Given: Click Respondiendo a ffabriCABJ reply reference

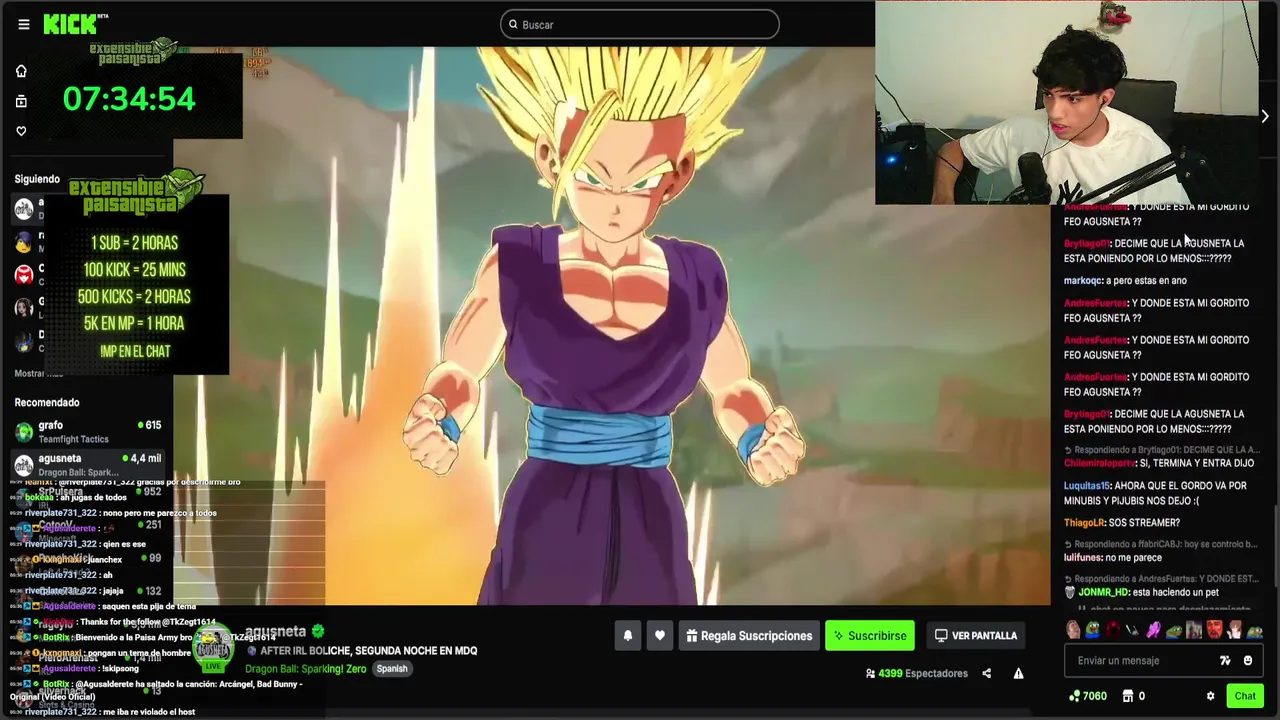Looking at the screenshot, I should pyautogui.click(x=1160, y=545).
